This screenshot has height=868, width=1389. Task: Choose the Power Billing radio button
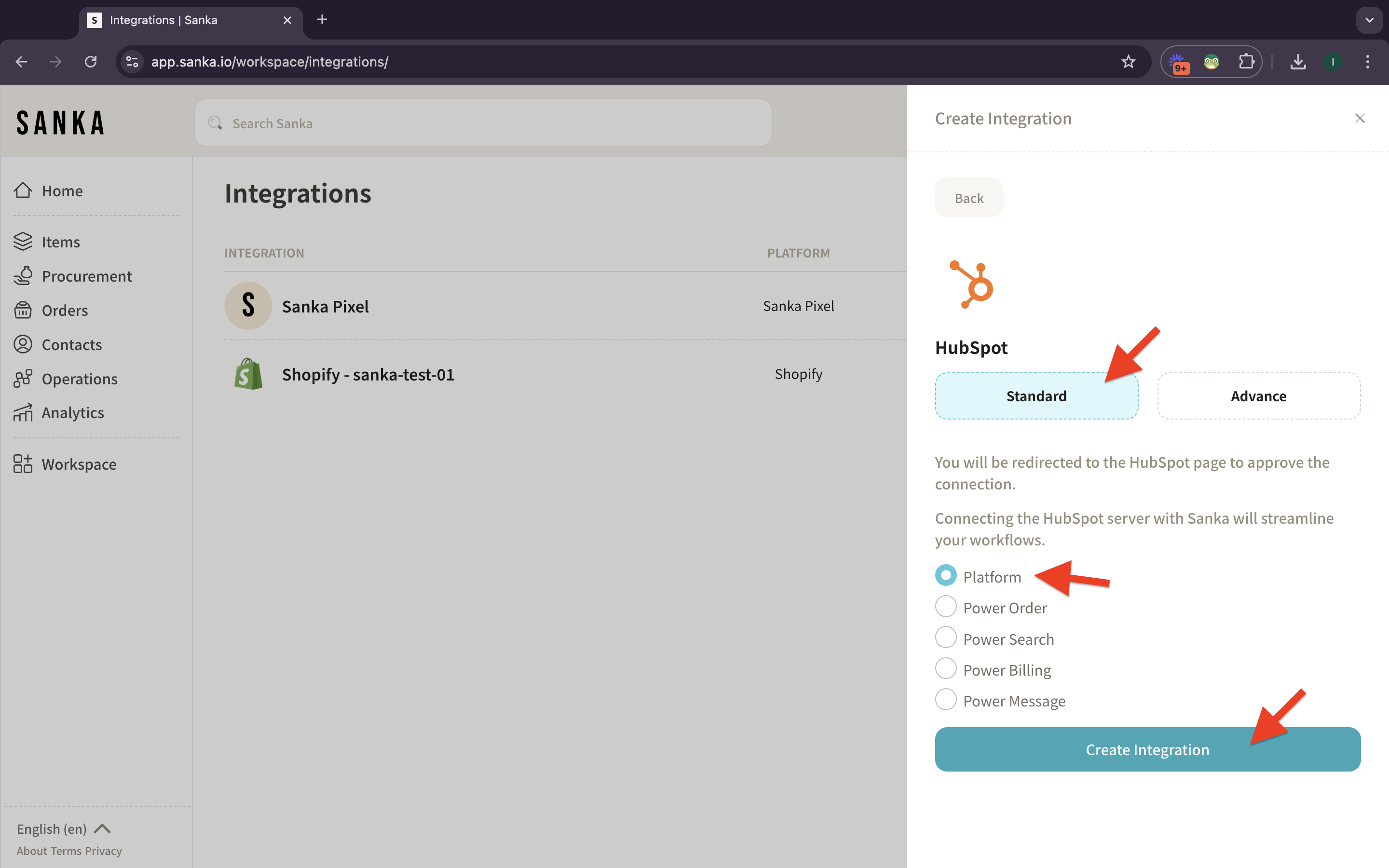point(945,669)
